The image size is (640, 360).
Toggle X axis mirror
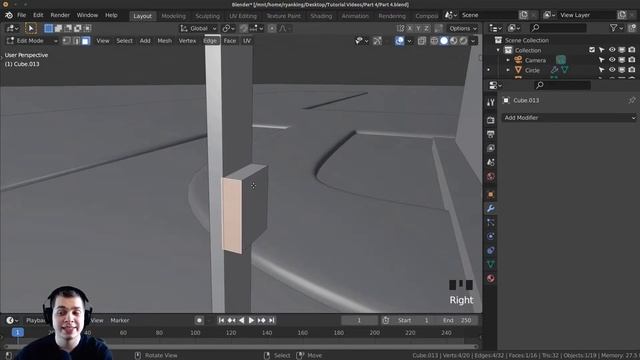[410, 28]
